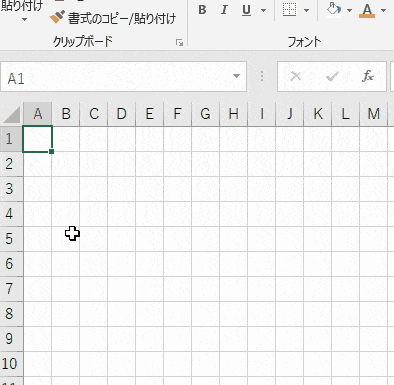Select column F header
The height and width of the screenshot is (385, 394).
[178, 114]
